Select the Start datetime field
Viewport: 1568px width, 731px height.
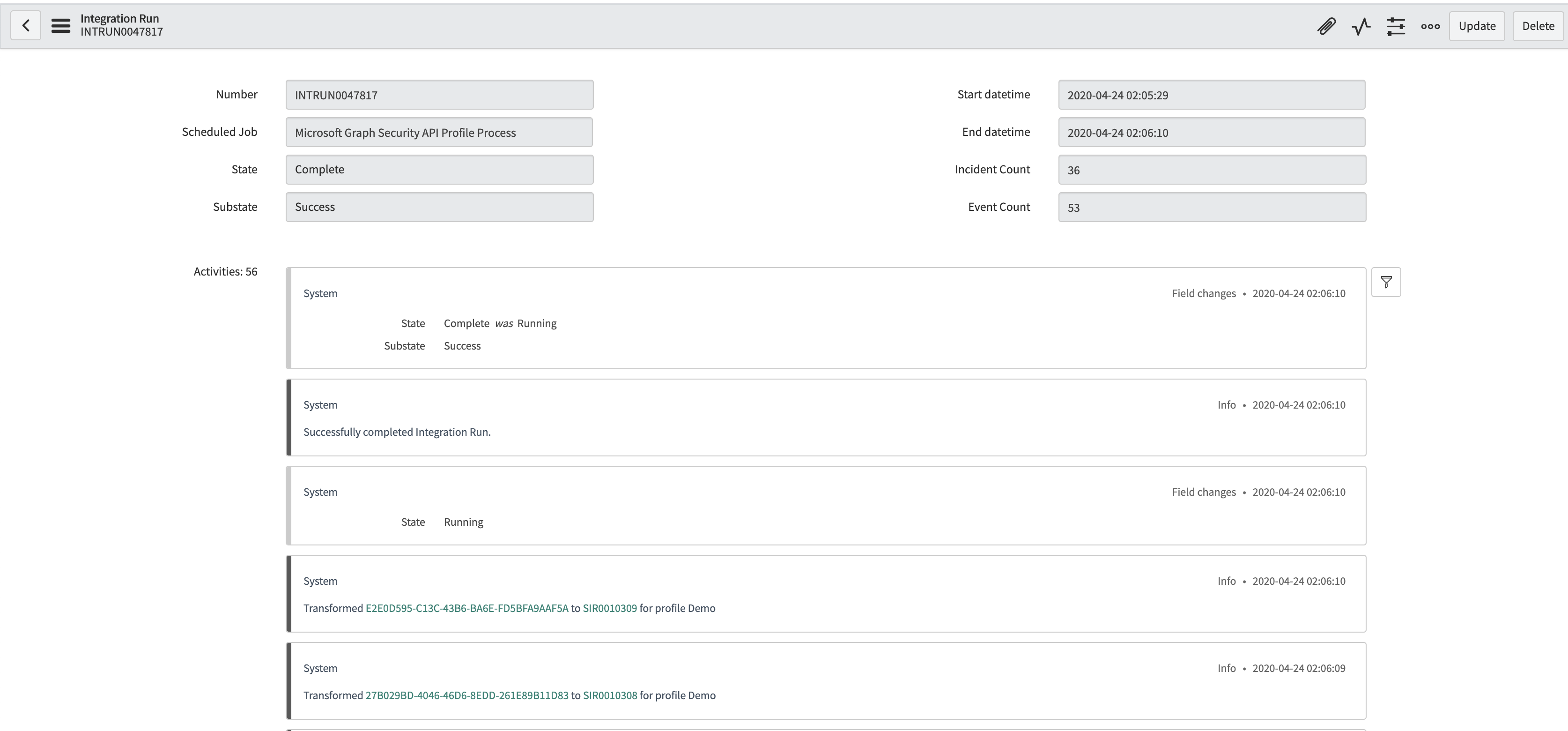(1211, 95)
